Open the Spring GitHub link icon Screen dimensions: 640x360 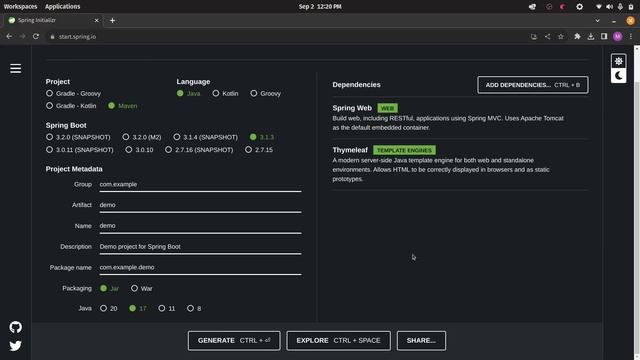[x=16, y=327]
